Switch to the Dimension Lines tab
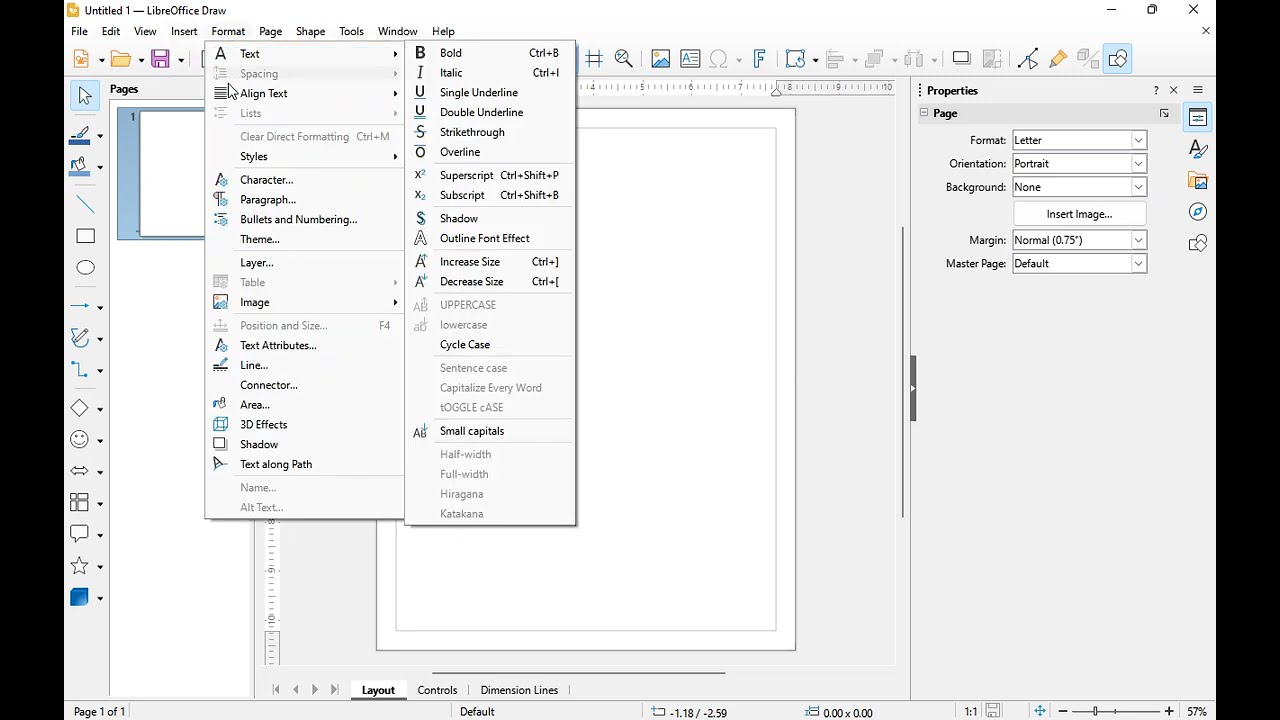Screen dimensions: 1280x720 (x=519, y=690)
